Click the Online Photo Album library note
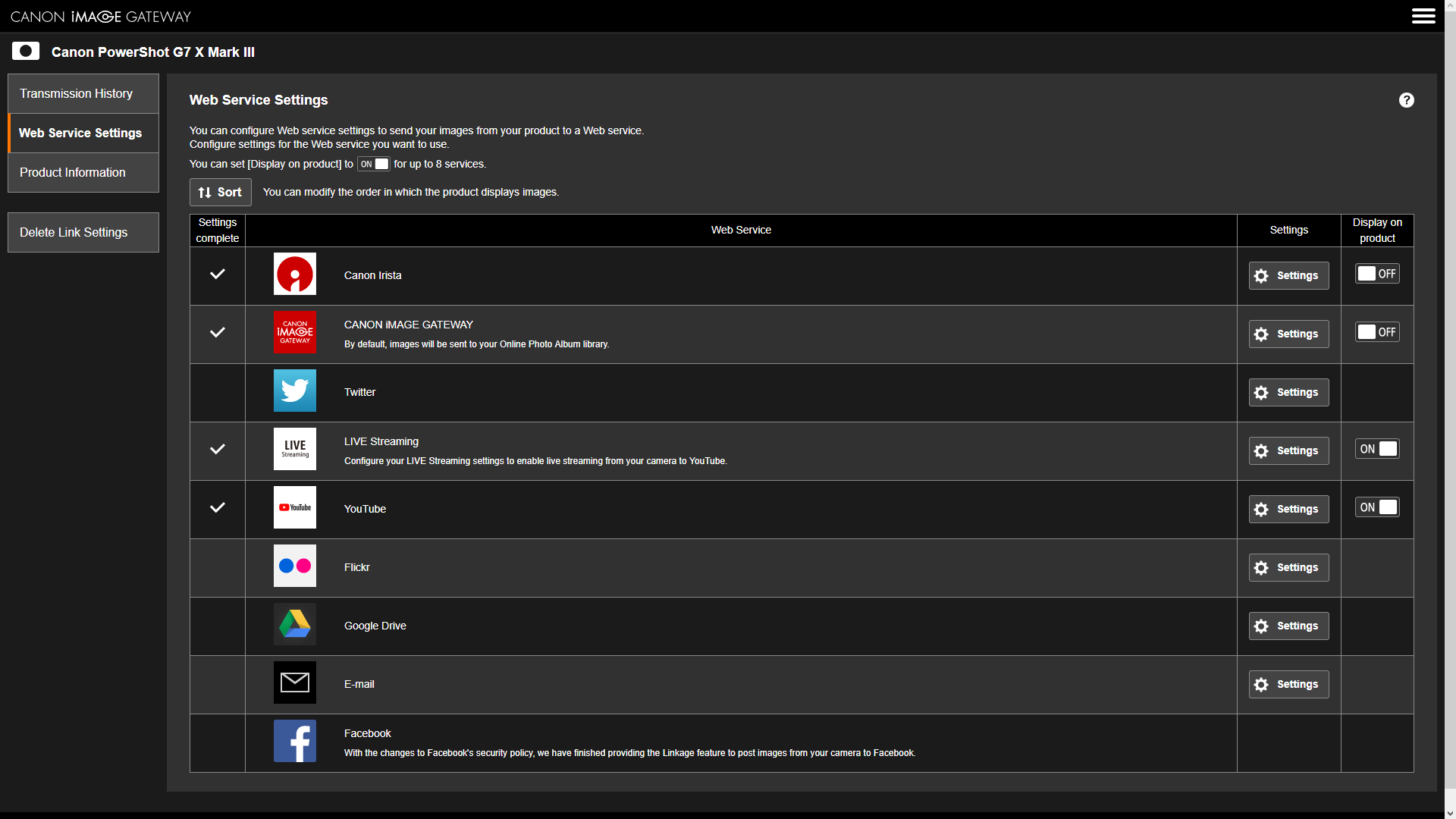This screenshot has width=1456, height=819. pyautogui.click(x=476, y=344)
